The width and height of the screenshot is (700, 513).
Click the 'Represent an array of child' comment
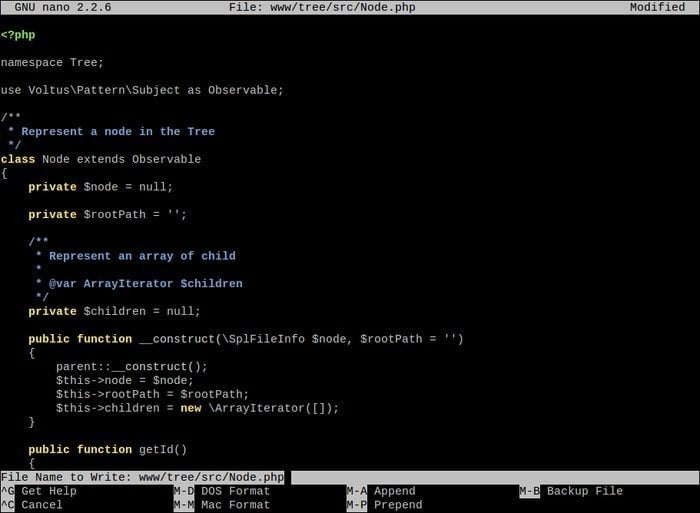point(142,256)
